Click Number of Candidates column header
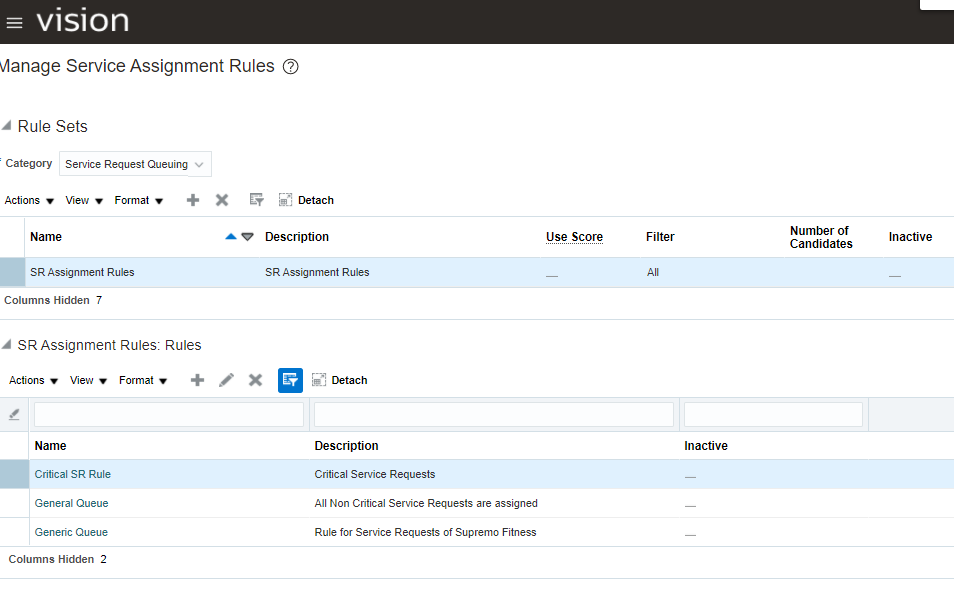This screenshot has height=616, width=954. pyautogui.click(x=821, y=237)
